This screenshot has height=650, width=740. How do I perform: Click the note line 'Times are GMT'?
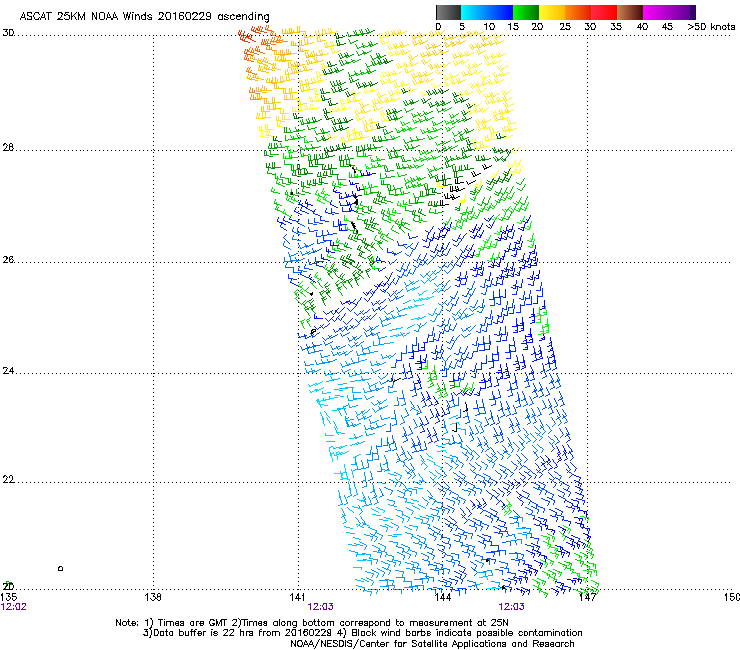[x=193, y=623]
